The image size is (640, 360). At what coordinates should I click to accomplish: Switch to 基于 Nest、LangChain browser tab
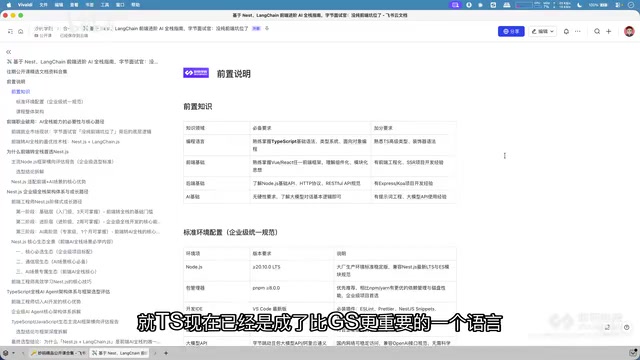[x=119, y=353]
